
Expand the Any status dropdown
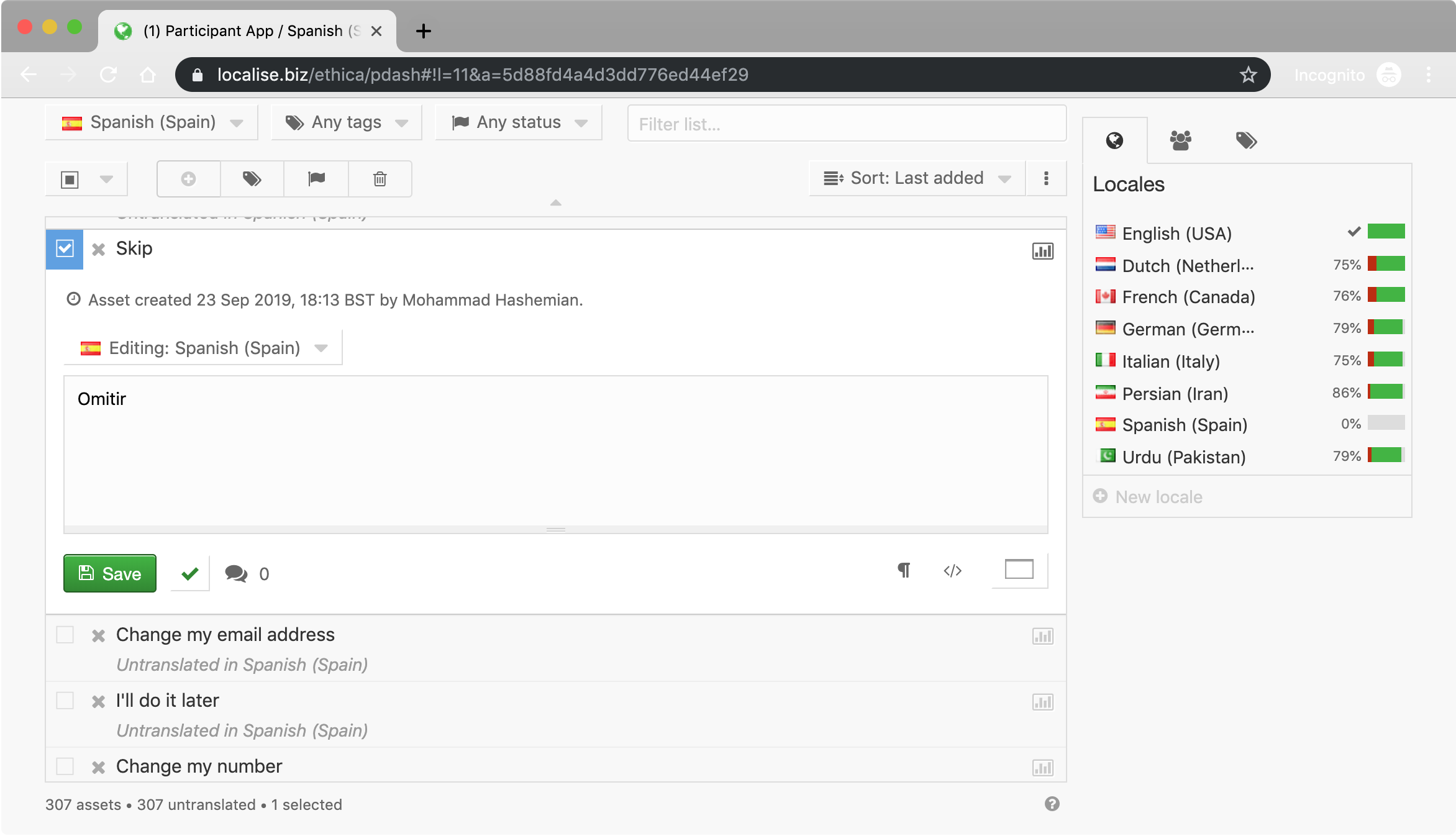[519, 122]
